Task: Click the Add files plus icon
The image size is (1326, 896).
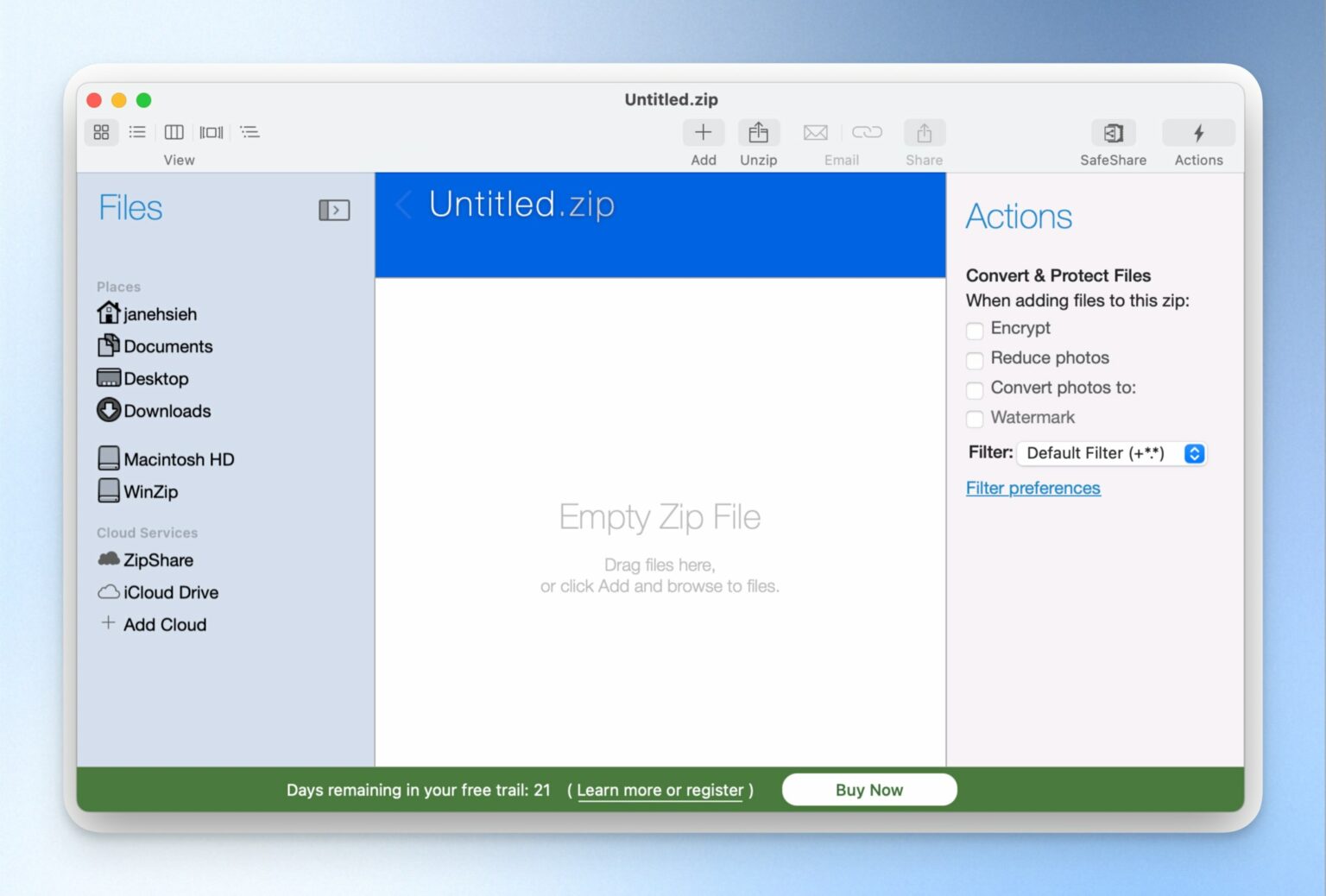Action: [x=703, y=133]
